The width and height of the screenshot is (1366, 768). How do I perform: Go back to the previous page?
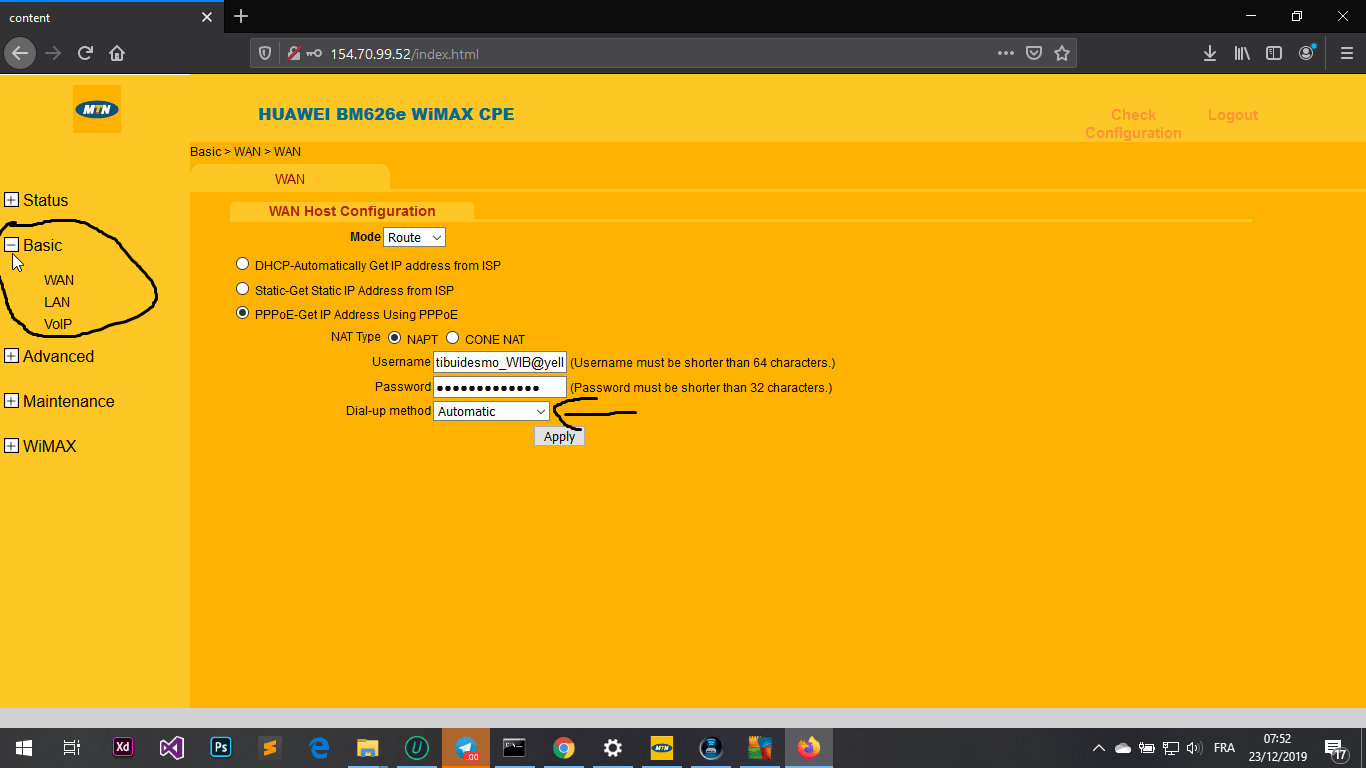(x=20, y=53)
